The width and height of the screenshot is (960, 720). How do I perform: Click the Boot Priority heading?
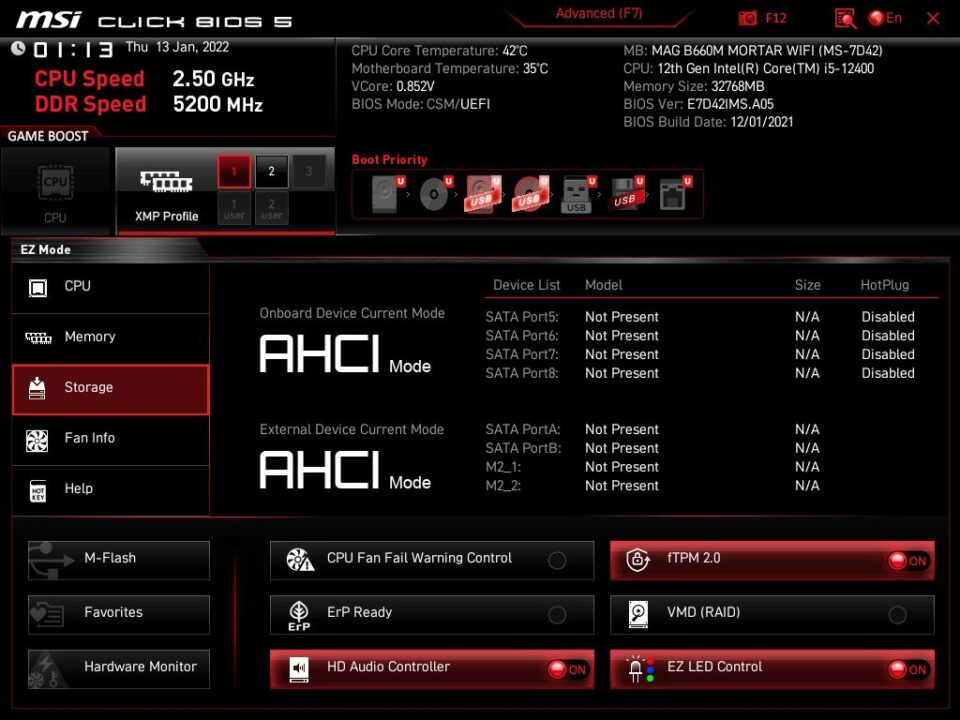click(x=389, y=160)
